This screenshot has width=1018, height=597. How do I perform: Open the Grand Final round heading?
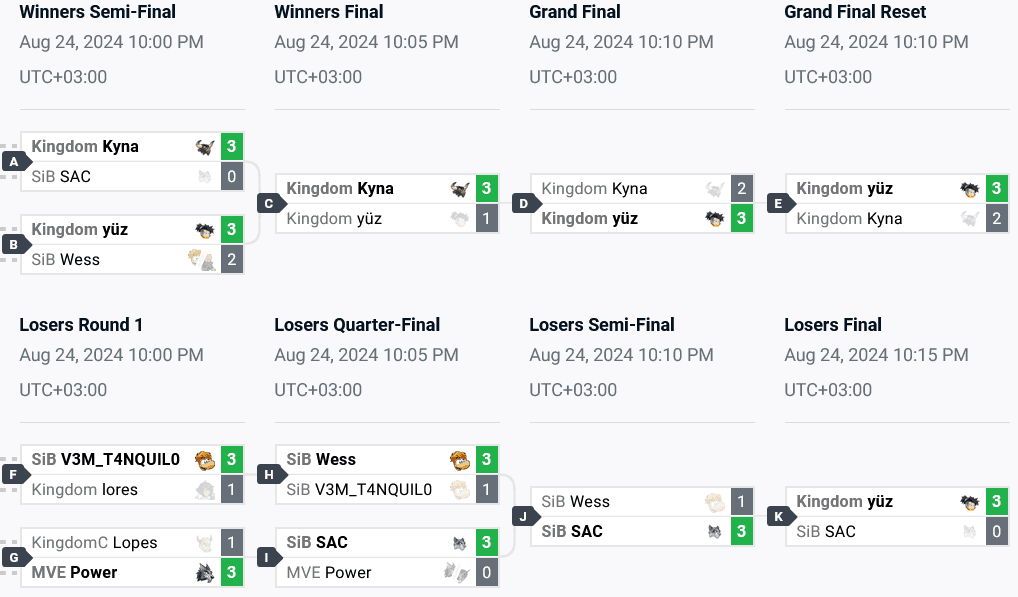574,12
